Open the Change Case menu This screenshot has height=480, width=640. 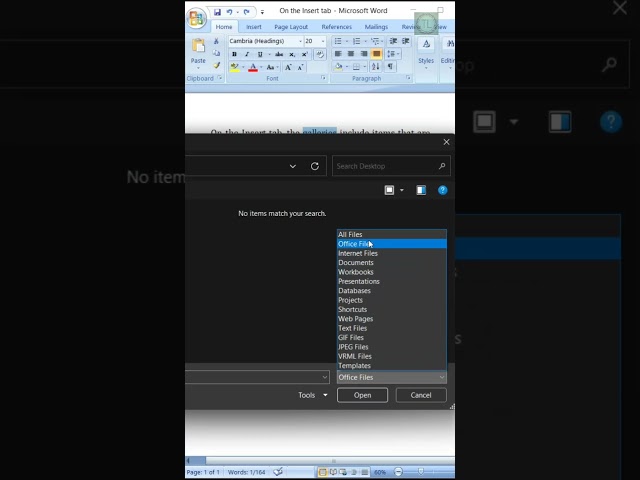271,67
